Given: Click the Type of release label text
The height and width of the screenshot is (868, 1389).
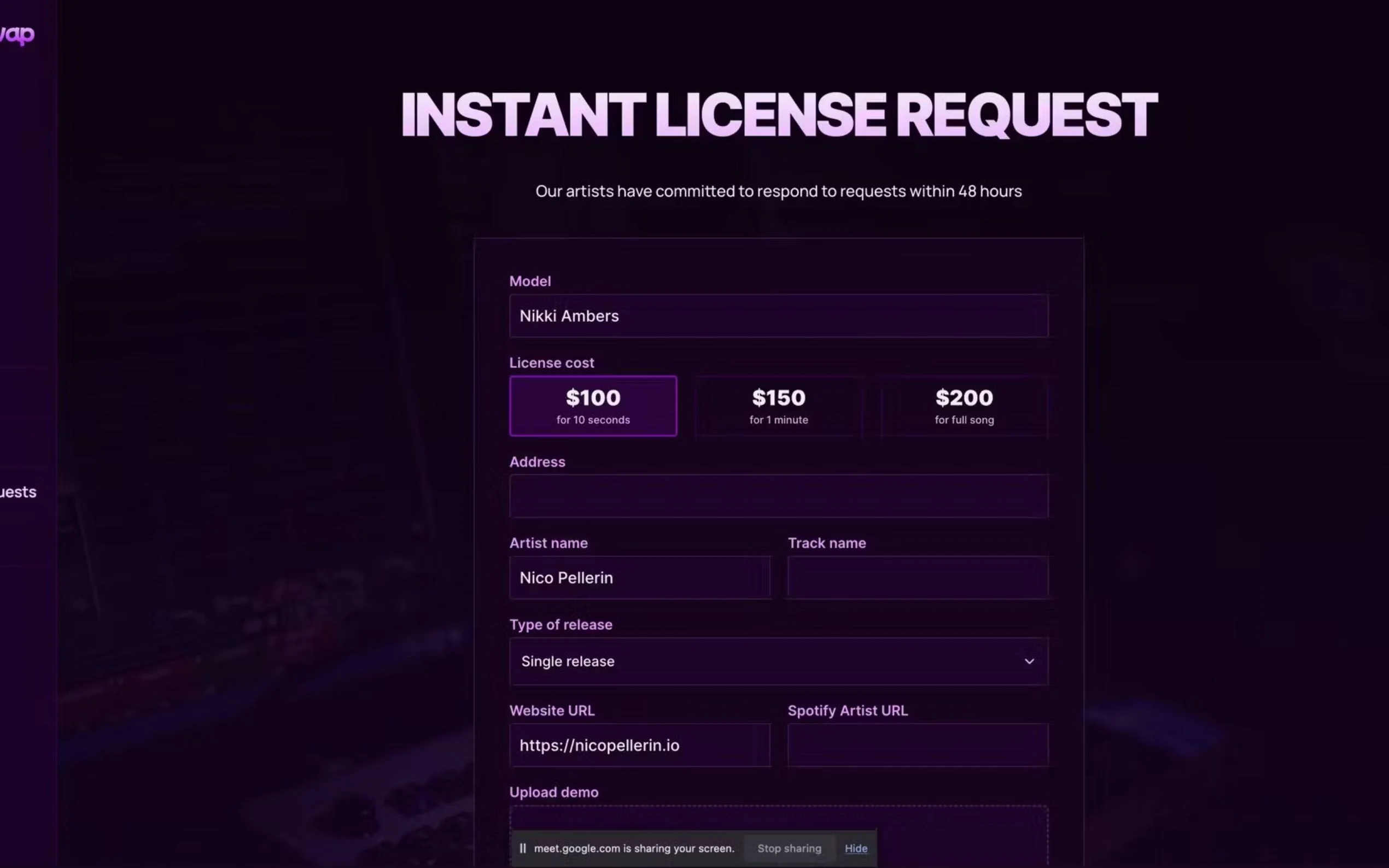Looking at the screenshot, I should pyautogui.click(x=561, y=625).
